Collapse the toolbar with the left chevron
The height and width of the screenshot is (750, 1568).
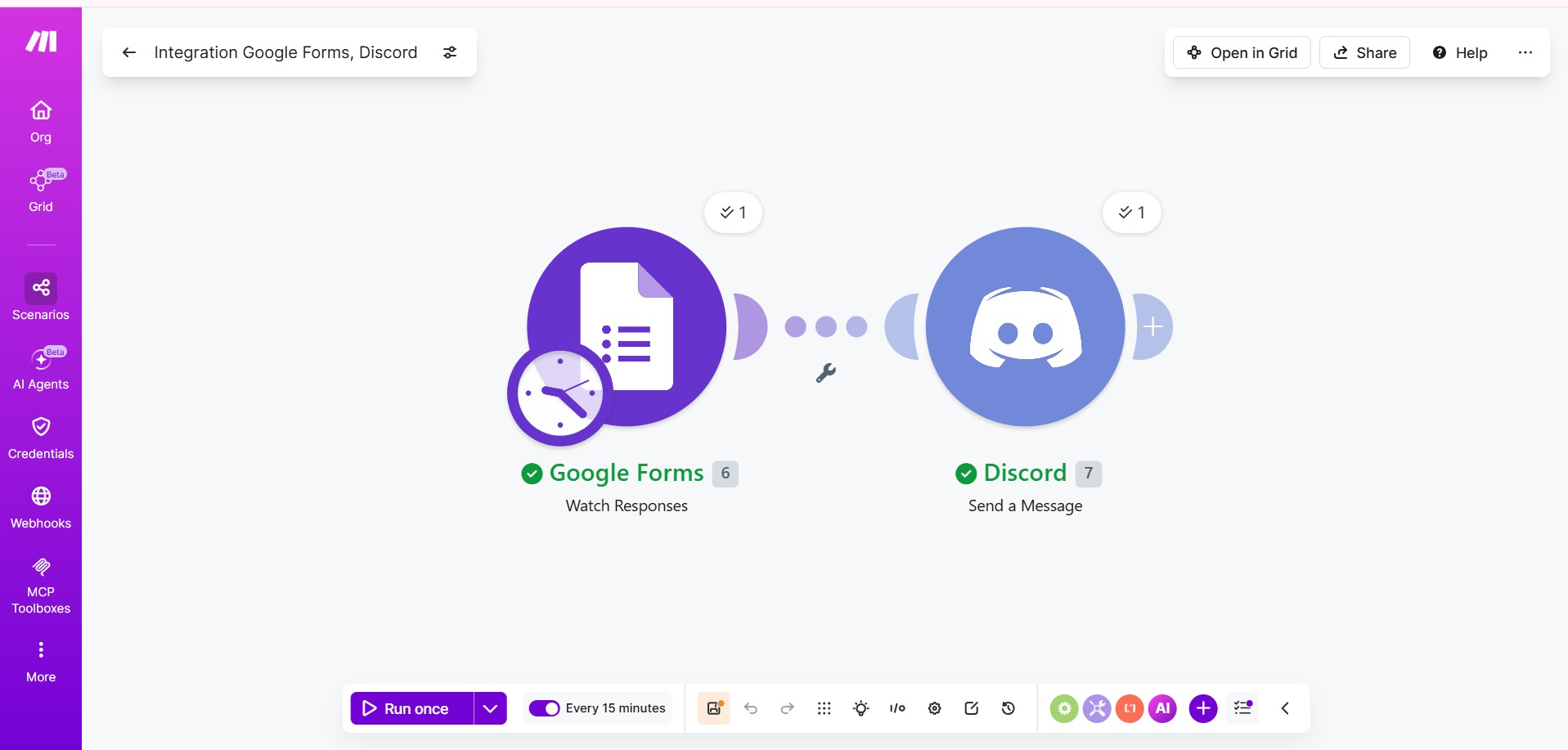1285,708
